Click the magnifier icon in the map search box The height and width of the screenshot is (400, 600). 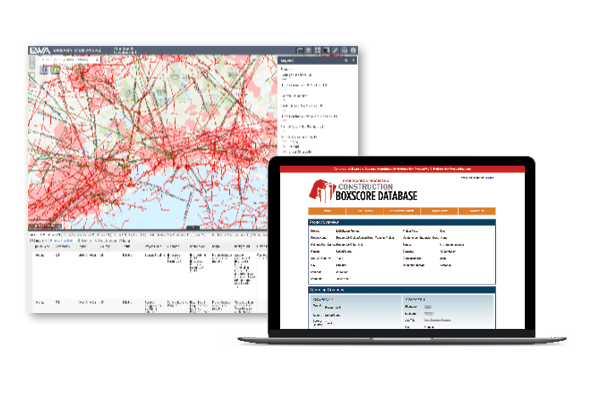point(97,60)
